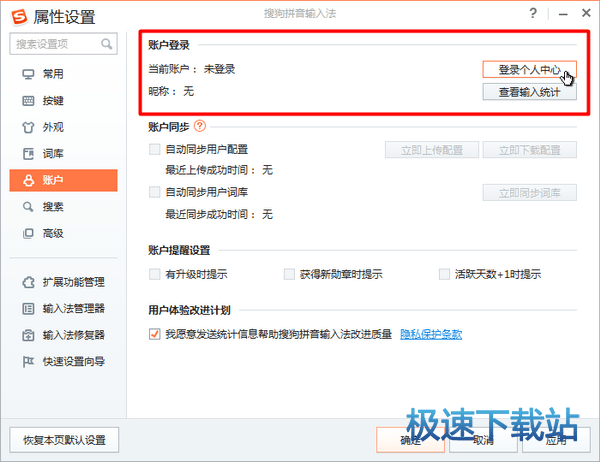
Task: Tick 活跃天数+1时提示 checkbox
Action: tap(444, 274)
